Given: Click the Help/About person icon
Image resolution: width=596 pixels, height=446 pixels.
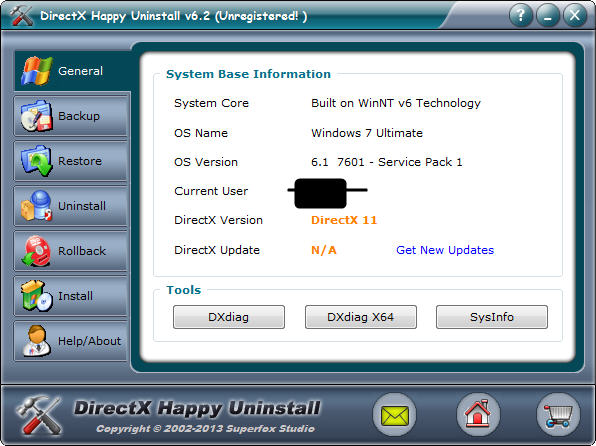Looking at the screenshot, I should [x=36, y=341].
